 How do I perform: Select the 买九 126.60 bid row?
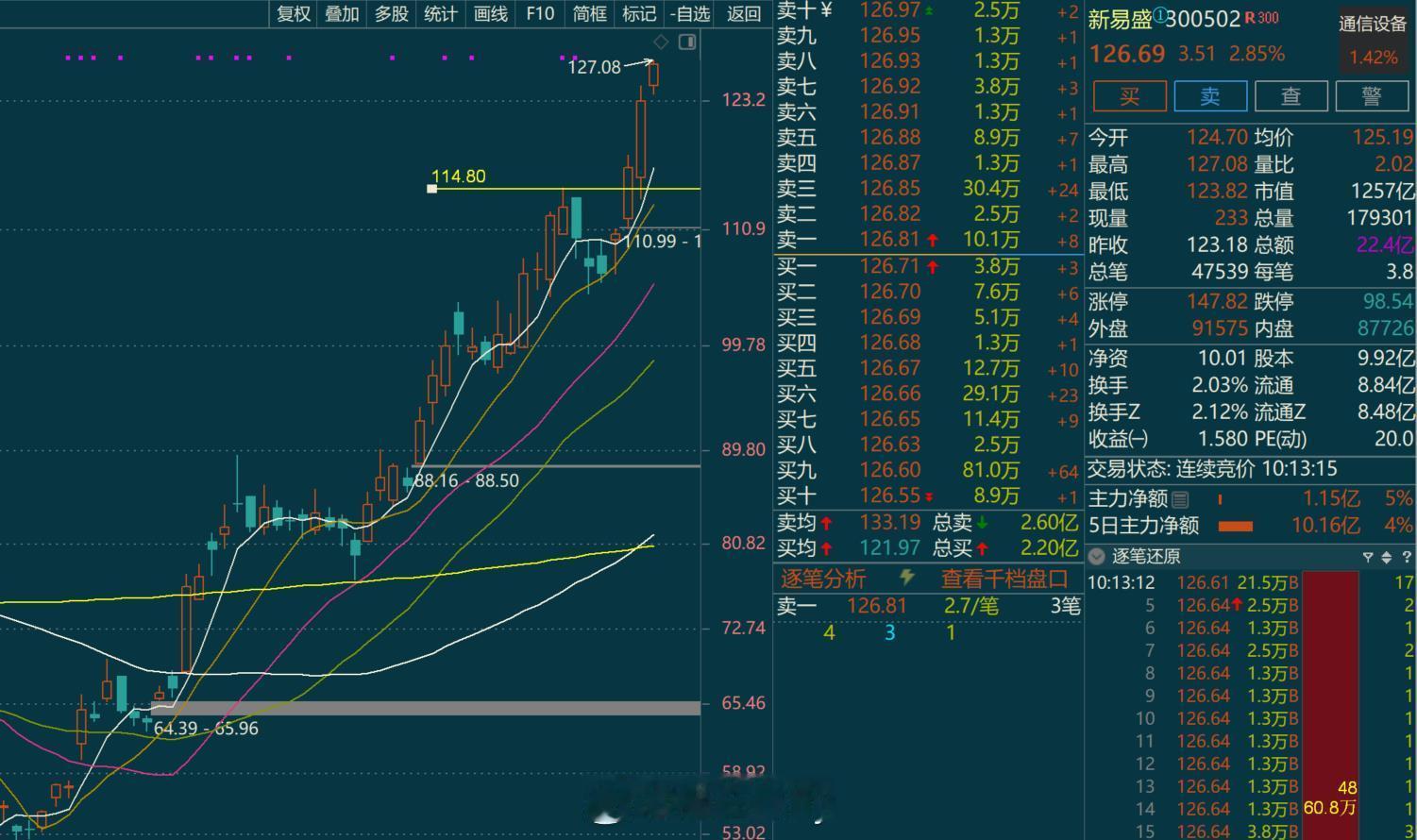[x=928, y=470]
